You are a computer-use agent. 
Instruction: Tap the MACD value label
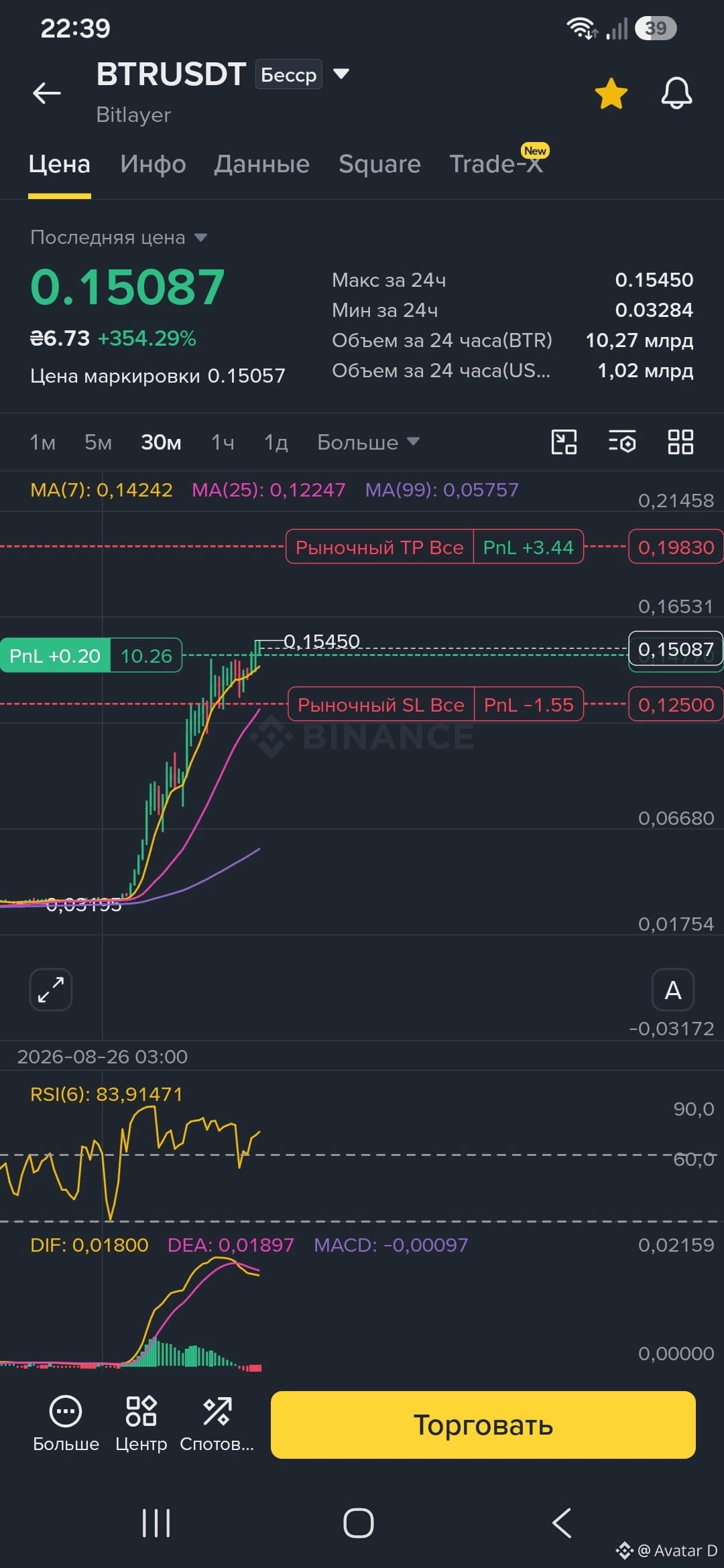coord(391,1245)
